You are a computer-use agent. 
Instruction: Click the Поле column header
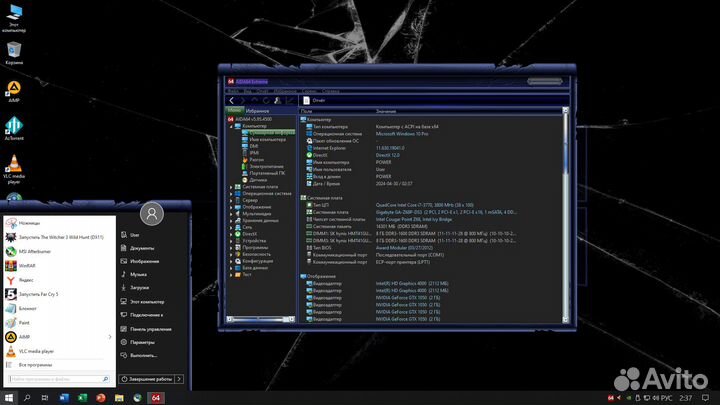[x=306, y=111]
